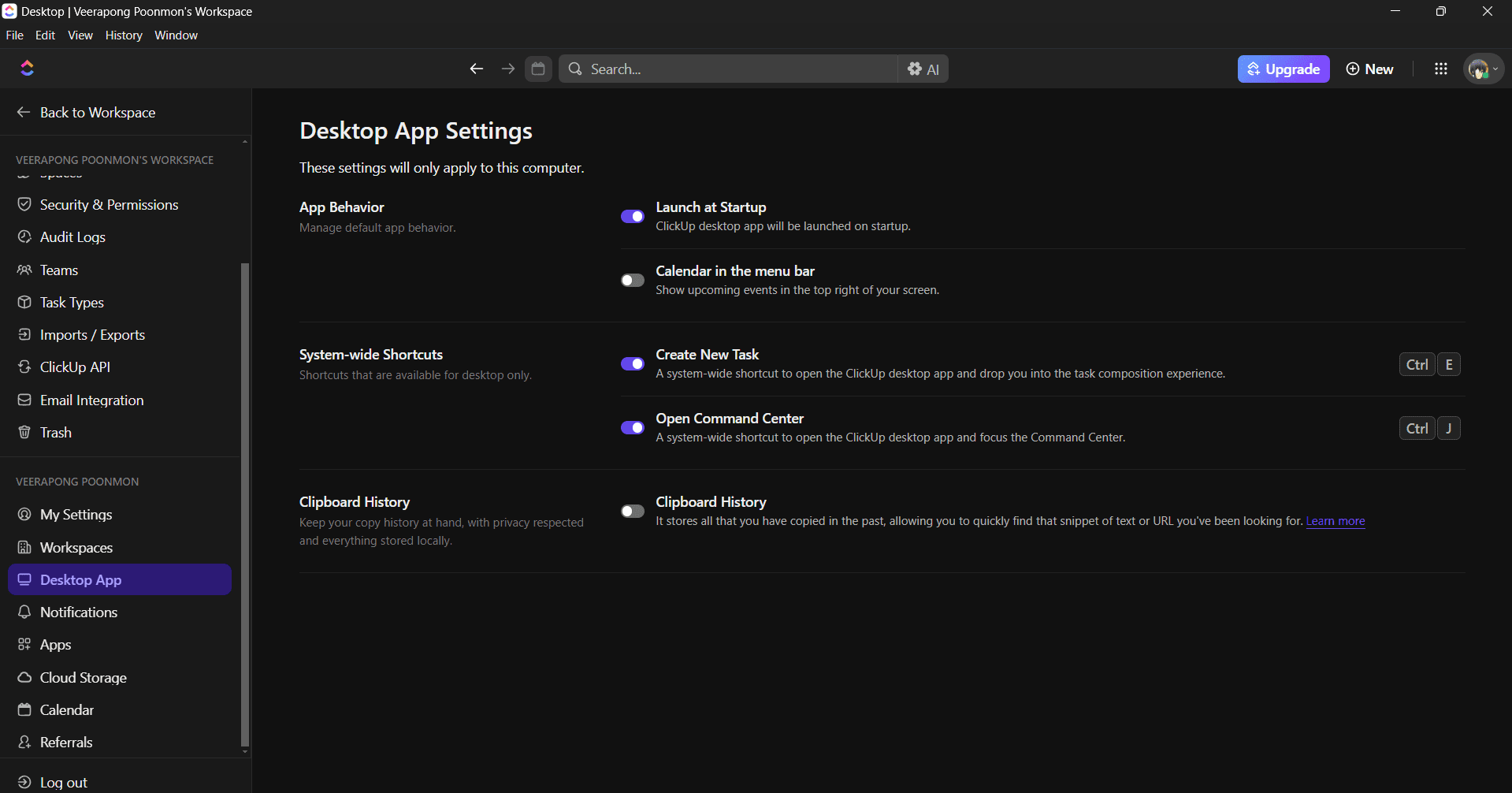This screenshot has width=1512, height=793.
Task: Click the Ctrl key of Open Command Center
Action: tap(1417, 428)
